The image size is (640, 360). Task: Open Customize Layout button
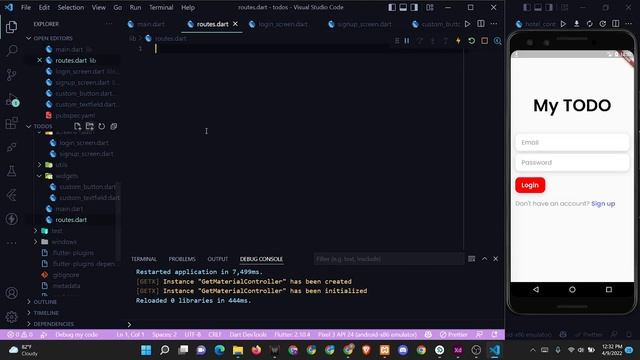point(430,7)
